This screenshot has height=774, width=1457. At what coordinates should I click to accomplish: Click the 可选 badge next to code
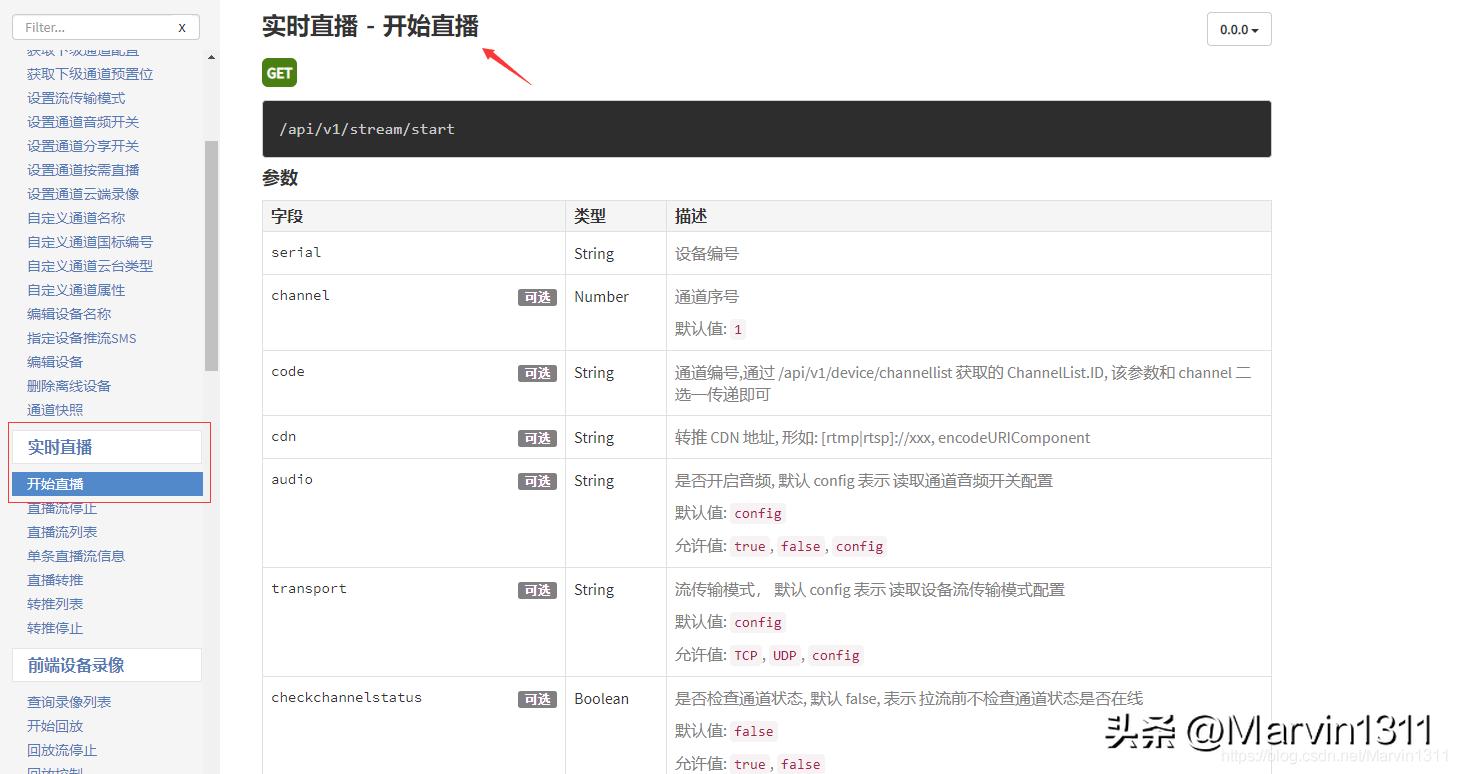[537, 373]
